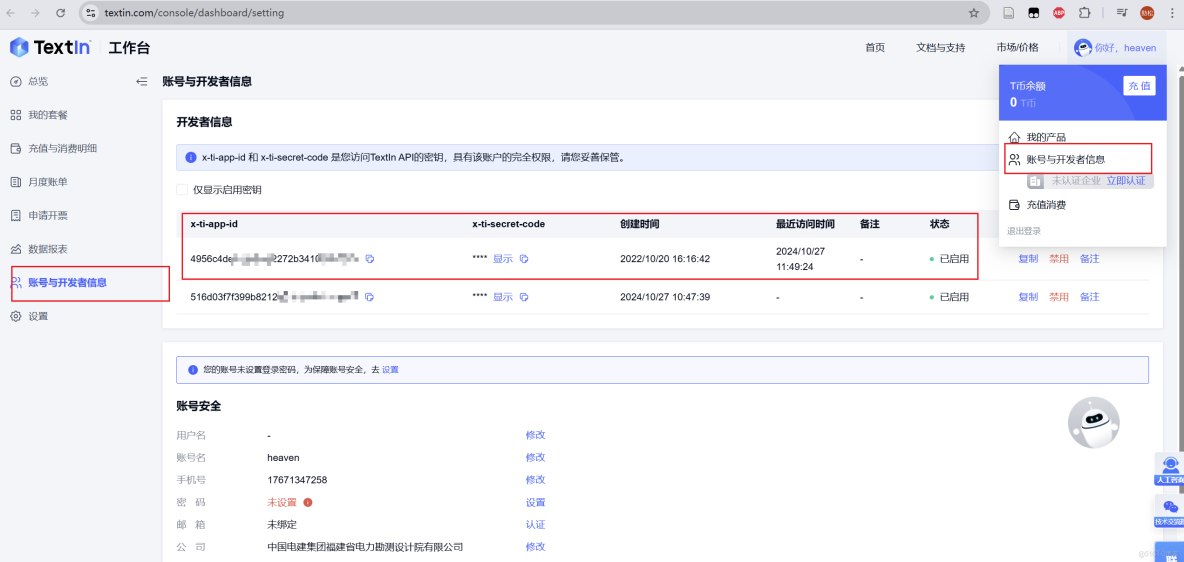Enable 仅显示启用密钥 checkbox

(182, 189)
